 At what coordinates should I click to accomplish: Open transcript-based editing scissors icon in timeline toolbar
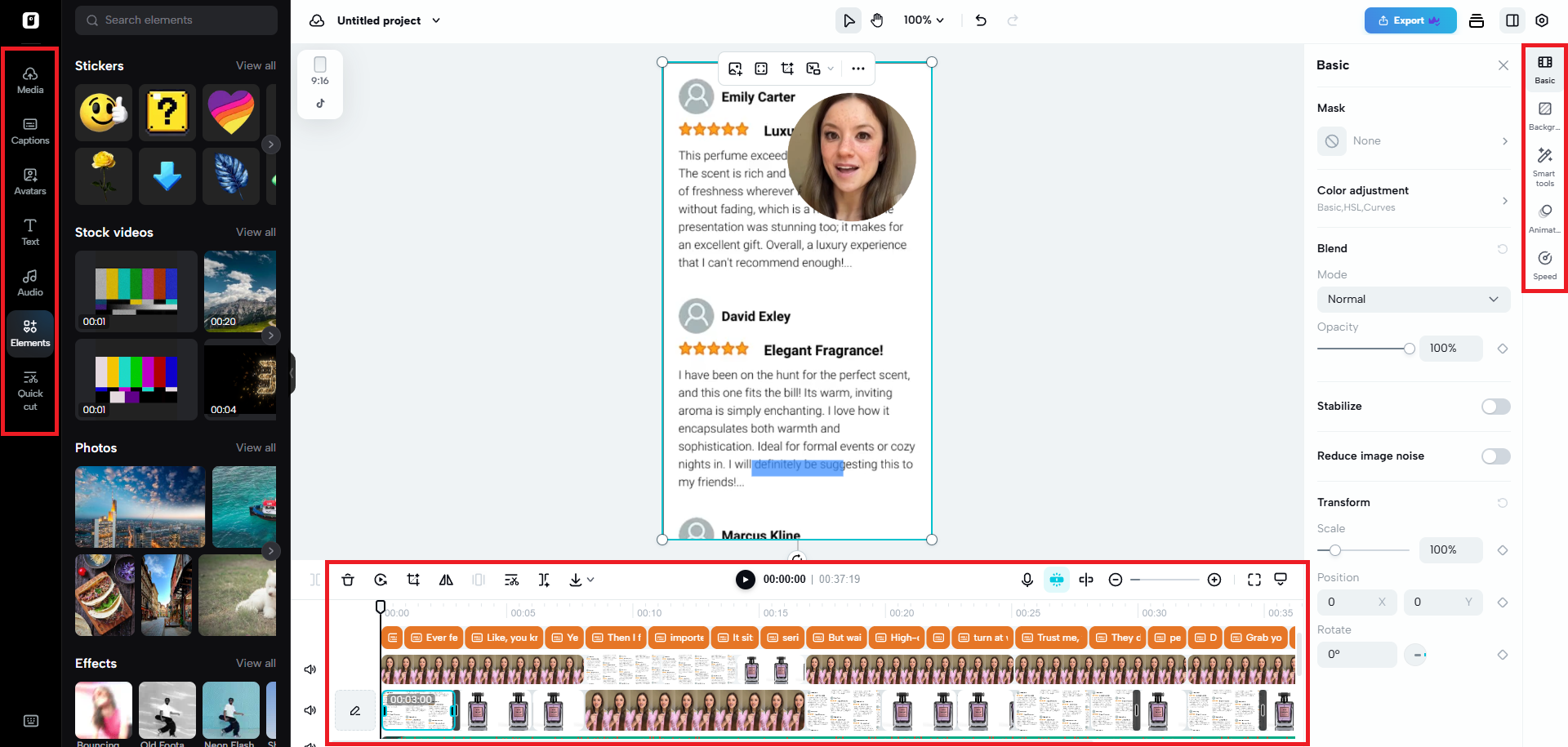(x=511, y=580)
